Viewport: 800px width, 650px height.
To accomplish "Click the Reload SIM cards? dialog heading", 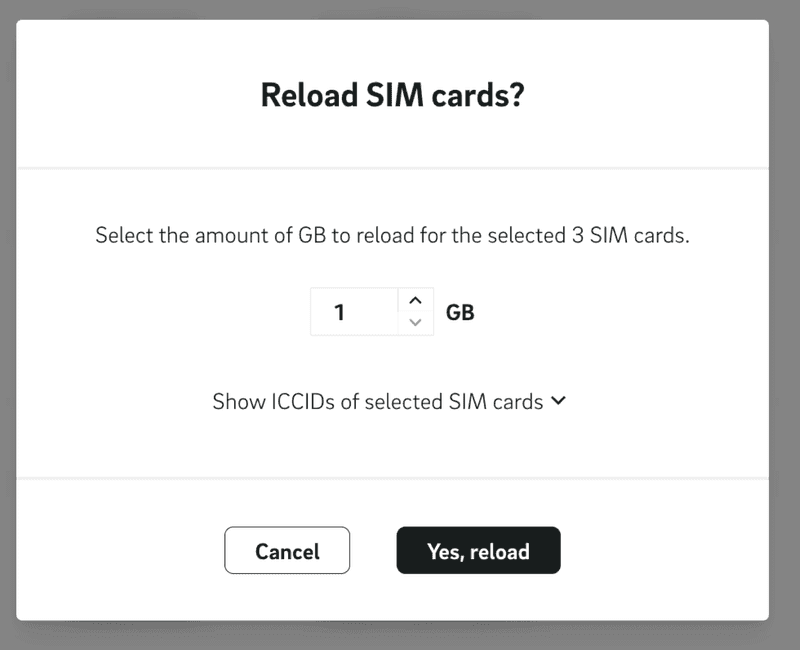I will pos(393,96).
